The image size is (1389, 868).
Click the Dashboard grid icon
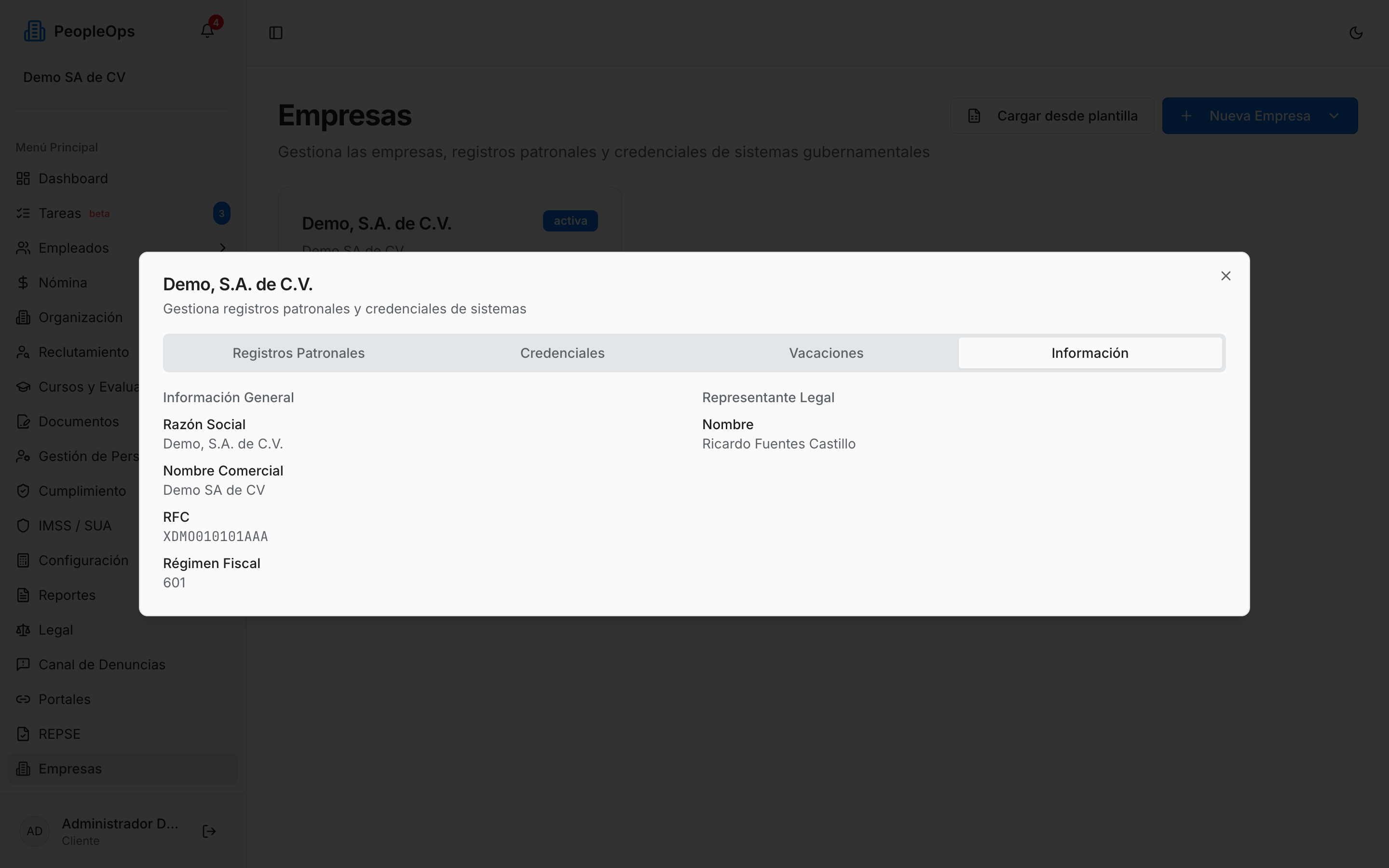[23, 178]
